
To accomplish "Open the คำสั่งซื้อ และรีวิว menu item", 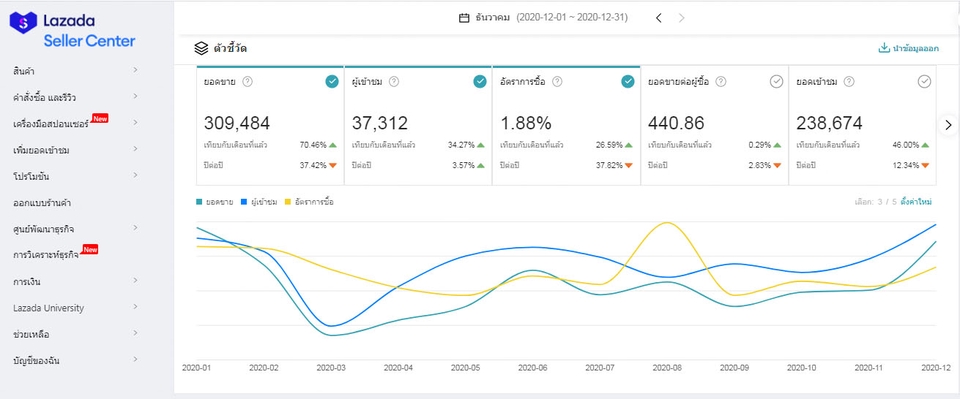I will click(44, 97).
